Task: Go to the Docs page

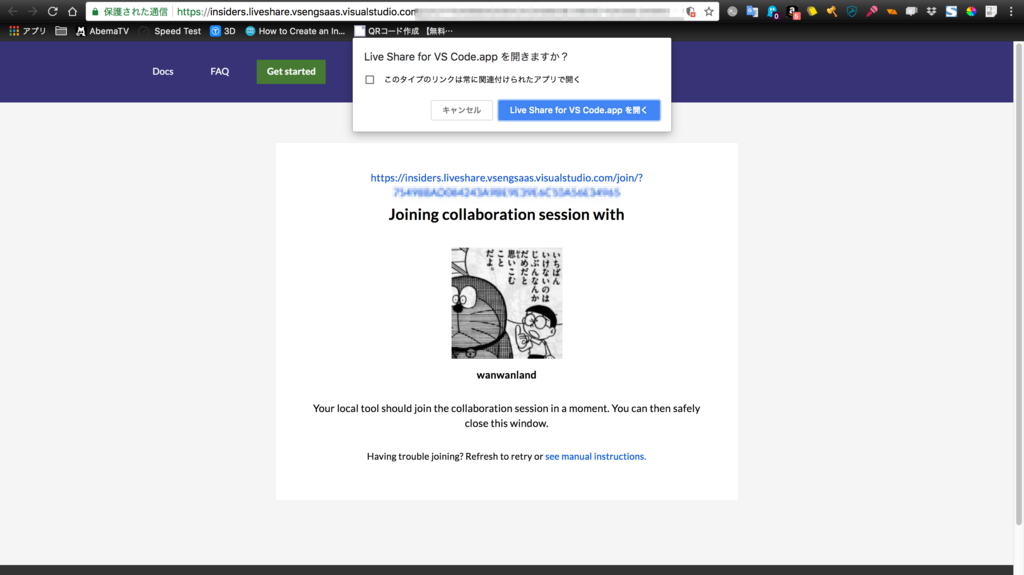Action: coord(163,71)
